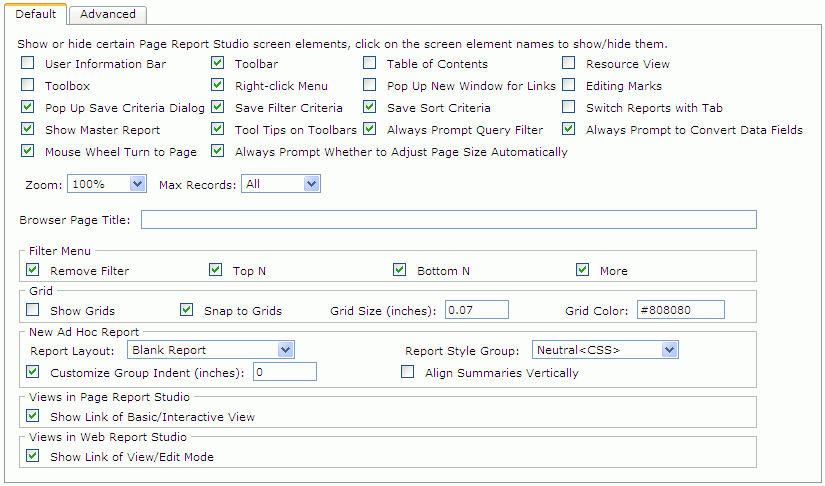
Task: Select the Default tab
Action: (x=35, y=14)
